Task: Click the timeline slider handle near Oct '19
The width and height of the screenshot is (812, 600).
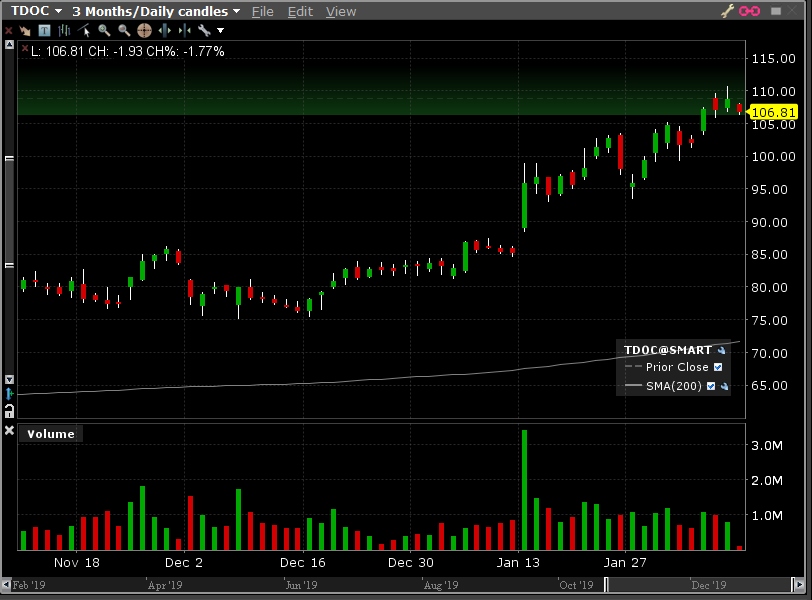Action: coord(606,584)
